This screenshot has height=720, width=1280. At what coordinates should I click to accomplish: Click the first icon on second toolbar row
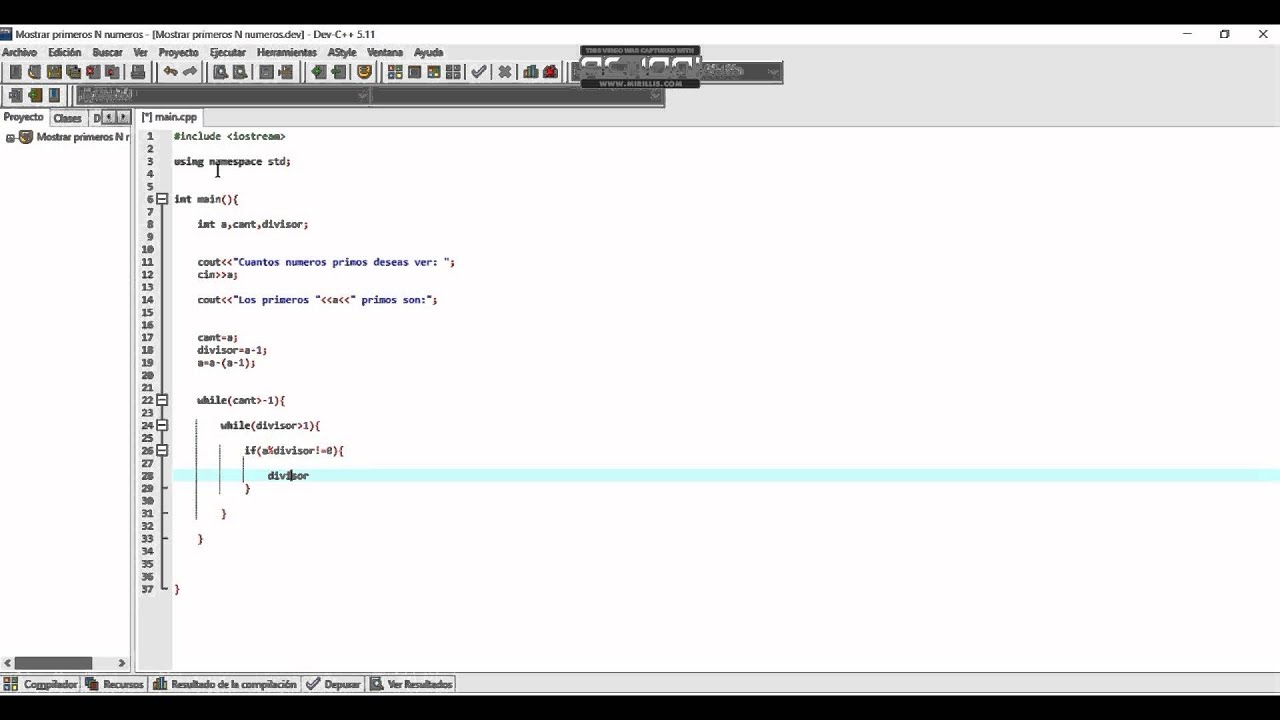15,95
